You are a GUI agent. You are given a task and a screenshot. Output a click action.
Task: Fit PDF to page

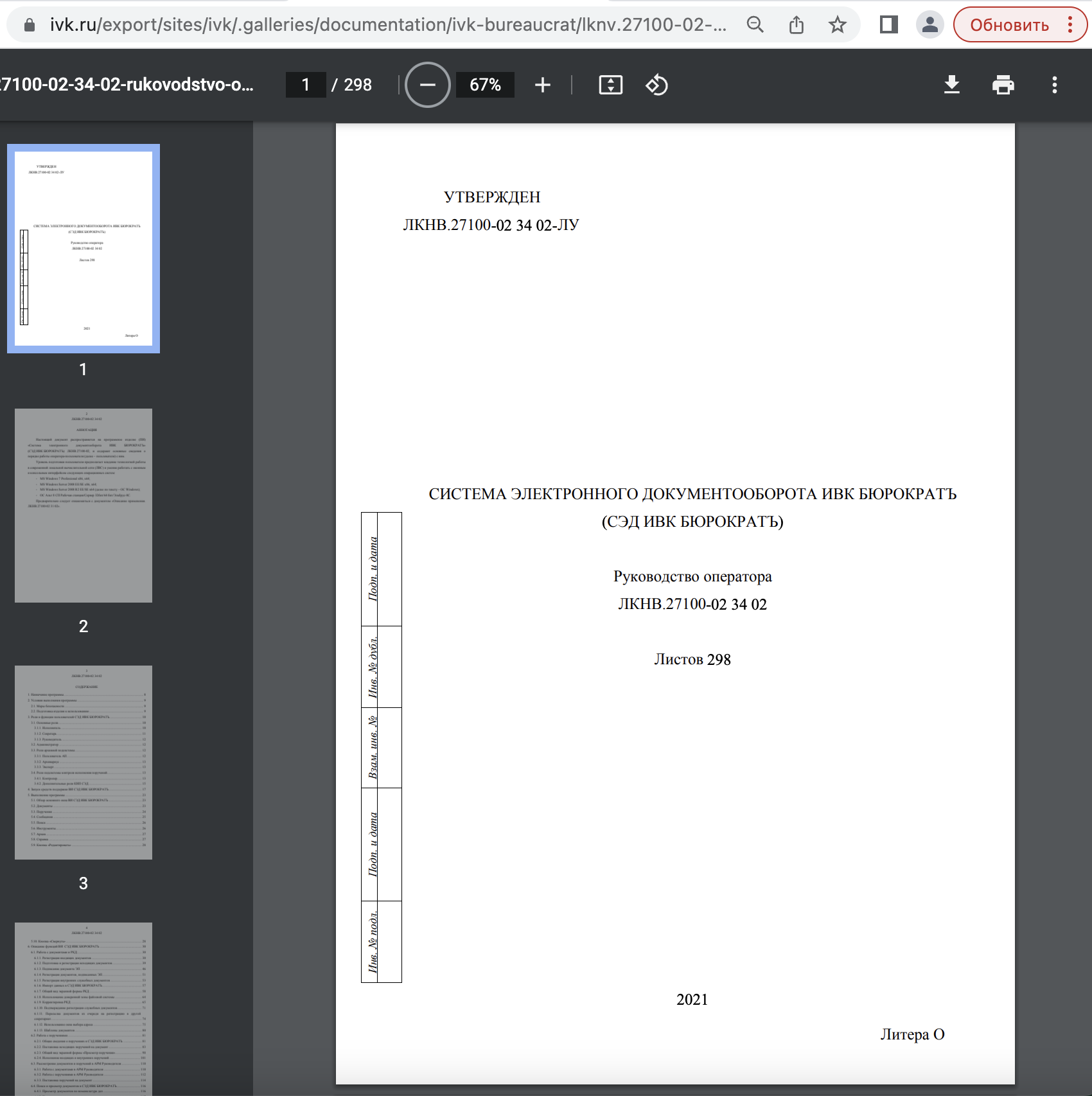(611, 85)
